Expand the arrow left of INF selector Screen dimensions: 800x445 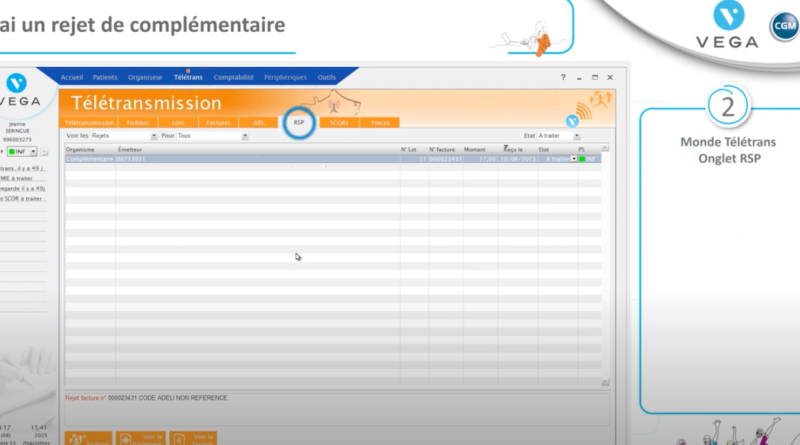pos(2,152)
